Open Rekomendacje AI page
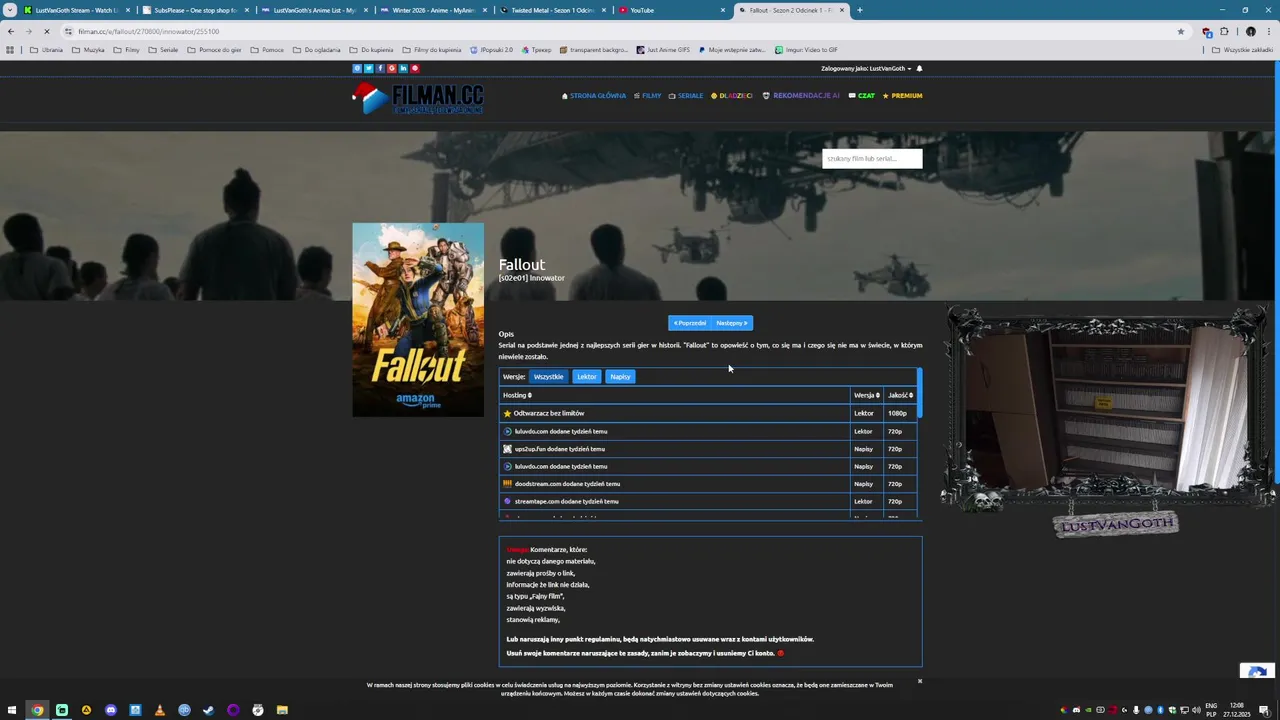 pyautogui.click(x=801, y=96)
